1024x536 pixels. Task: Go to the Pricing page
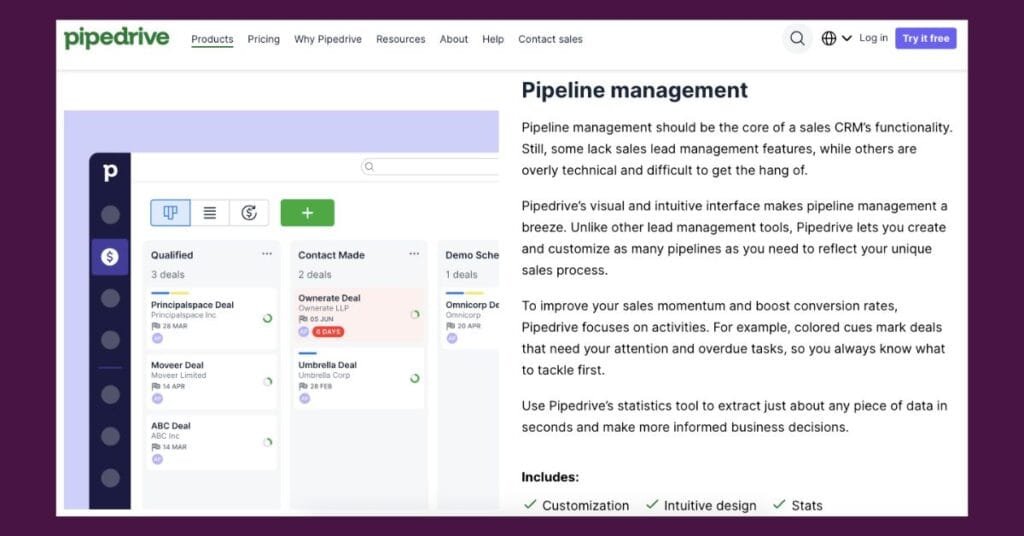click(263, 39)
